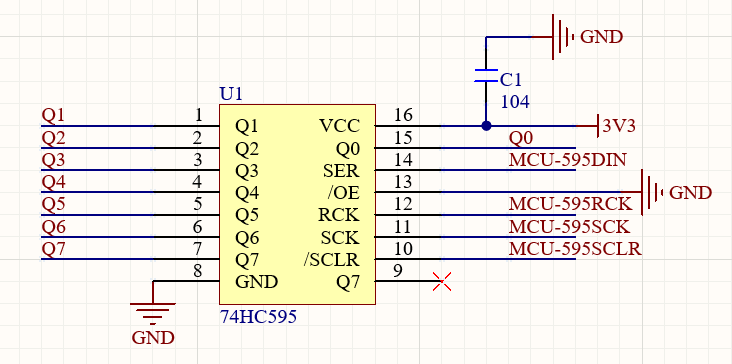Select the Q2 net label on the pin 2 wire
The width and height of the screenshot is (732, 364).
pyautogui.click(x=53, y=138)
